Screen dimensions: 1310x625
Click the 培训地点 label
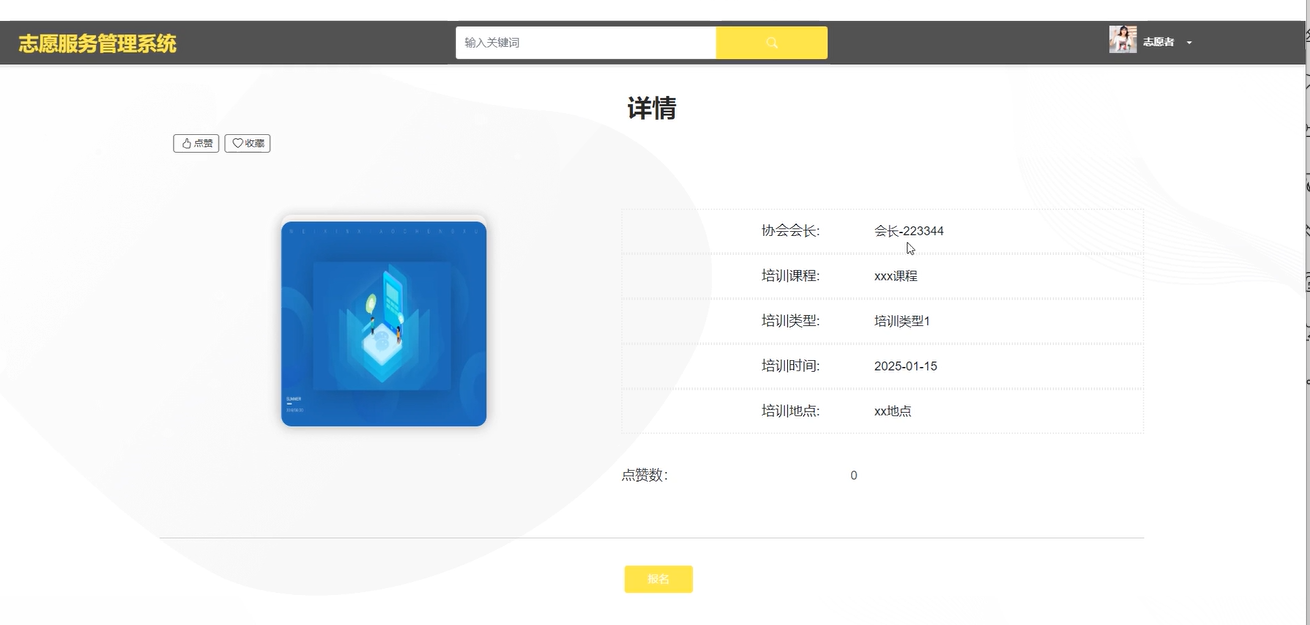(791, 411)
